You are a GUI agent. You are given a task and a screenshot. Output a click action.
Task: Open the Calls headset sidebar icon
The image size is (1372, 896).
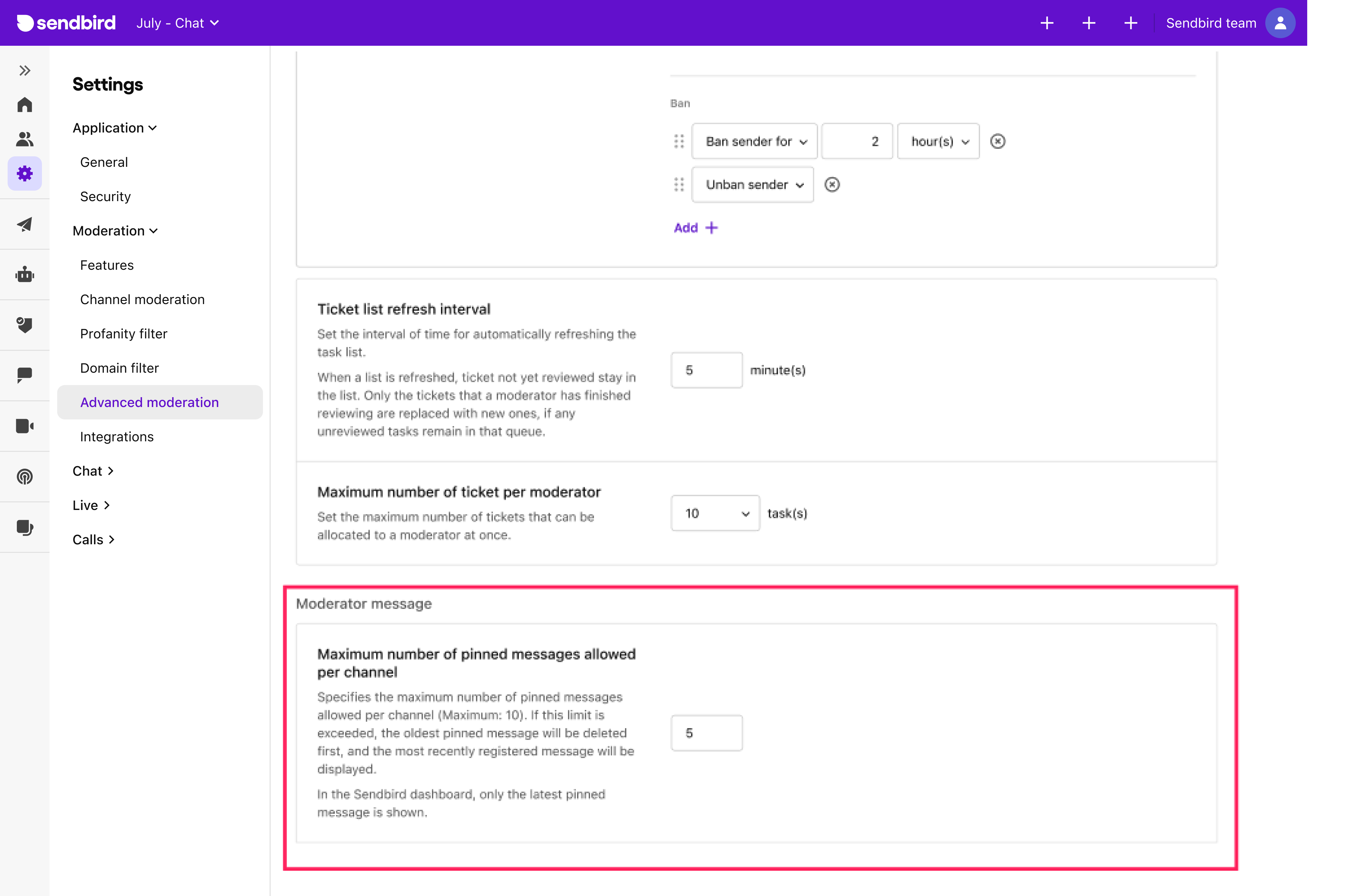coord(25,477)
